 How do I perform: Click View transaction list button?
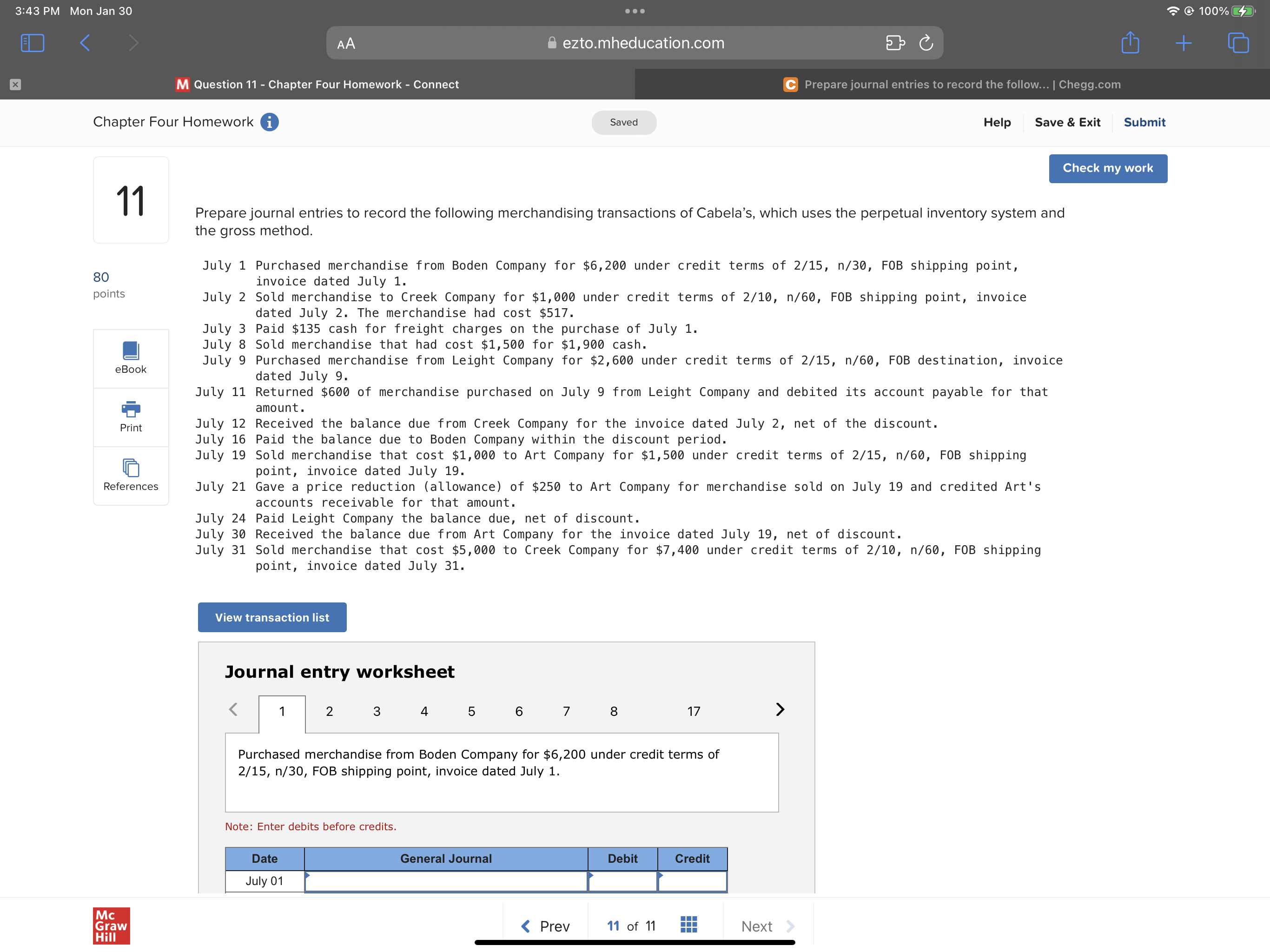pos(272,617)
